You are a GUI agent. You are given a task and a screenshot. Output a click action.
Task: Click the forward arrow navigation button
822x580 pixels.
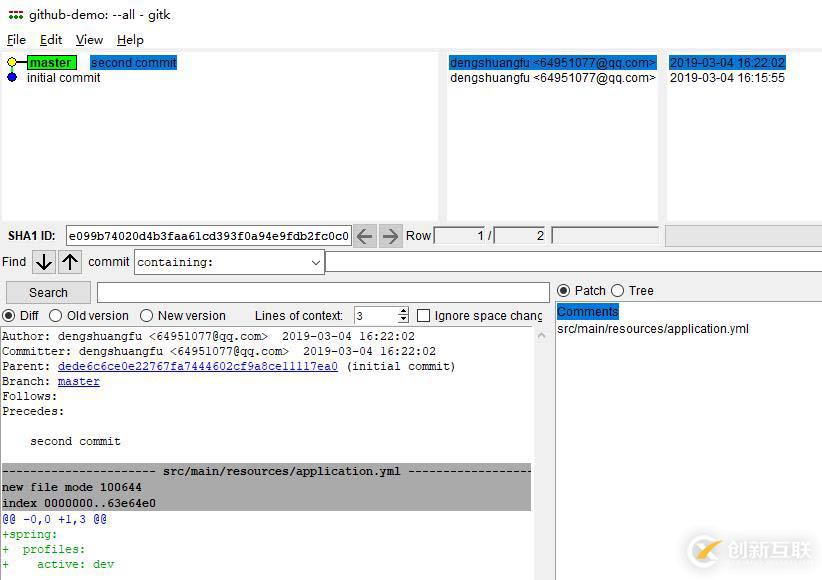click(x=390, y=236)
